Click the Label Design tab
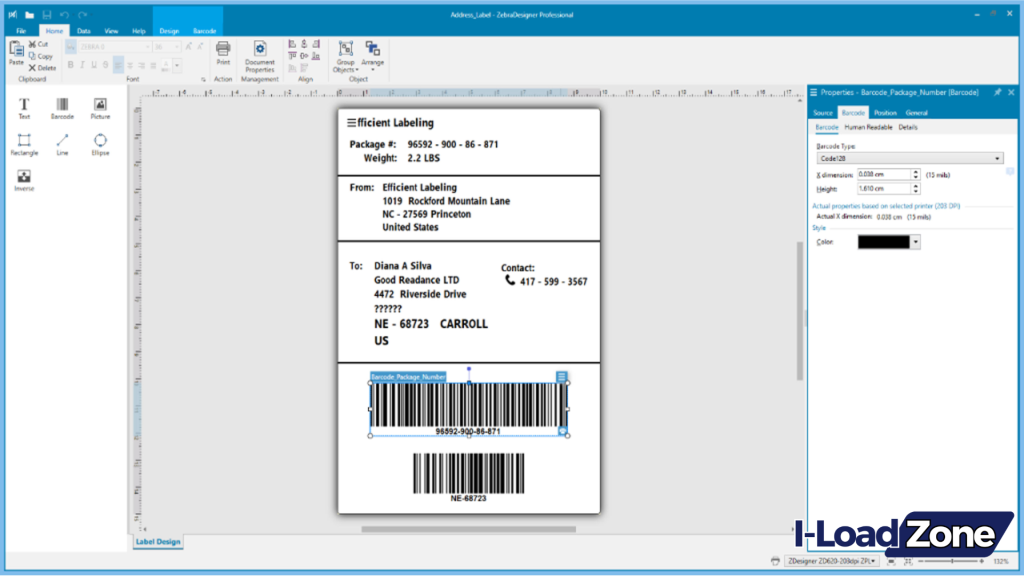The image size is (1024, 576). pos(157,541)
